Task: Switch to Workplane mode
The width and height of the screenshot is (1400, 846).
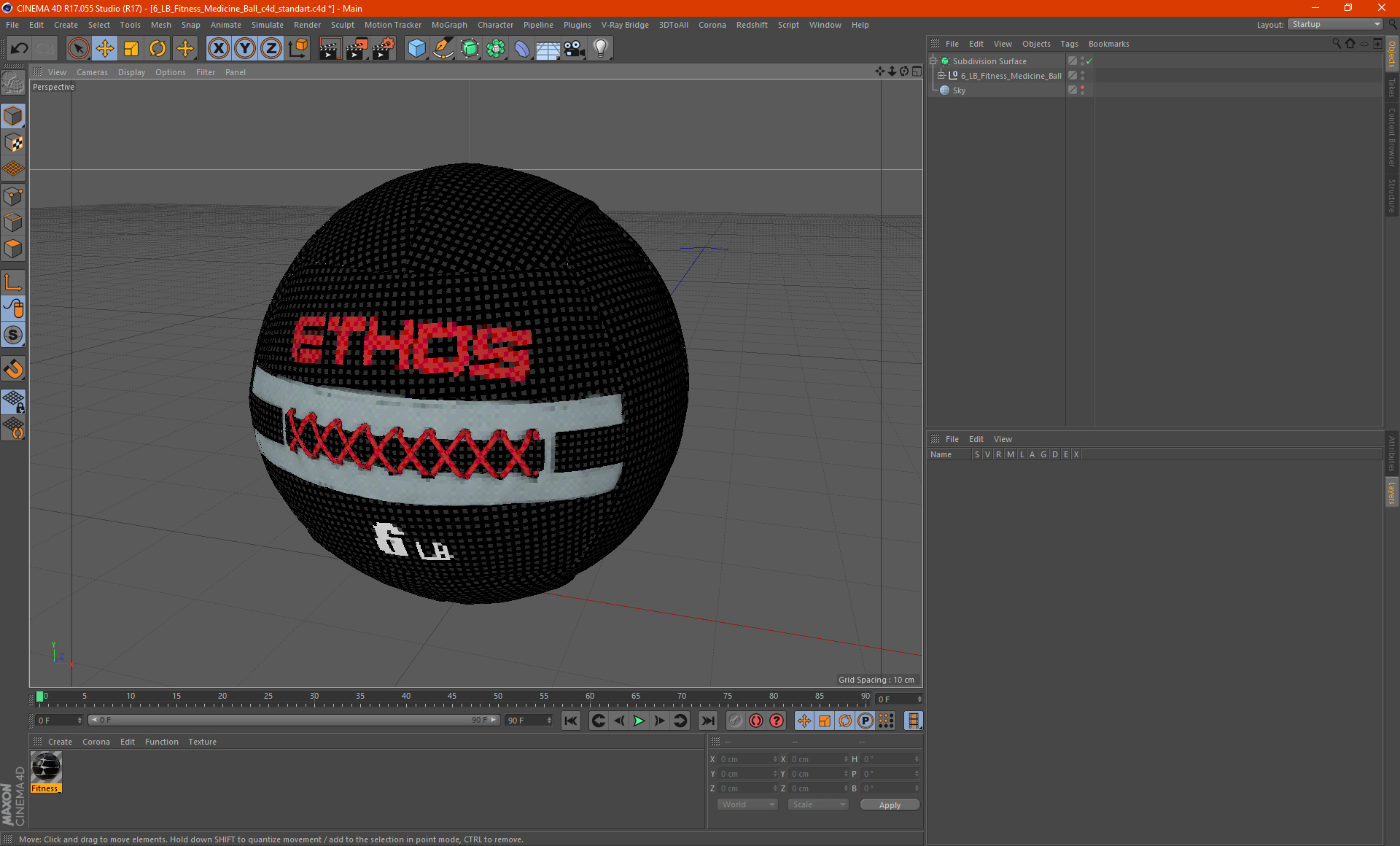Action: pos(13,169)
